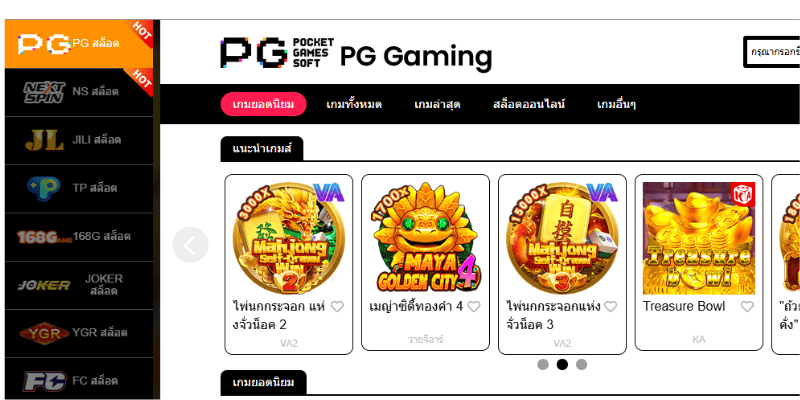Switch to the เกมทั้งหมด tab

354,105
